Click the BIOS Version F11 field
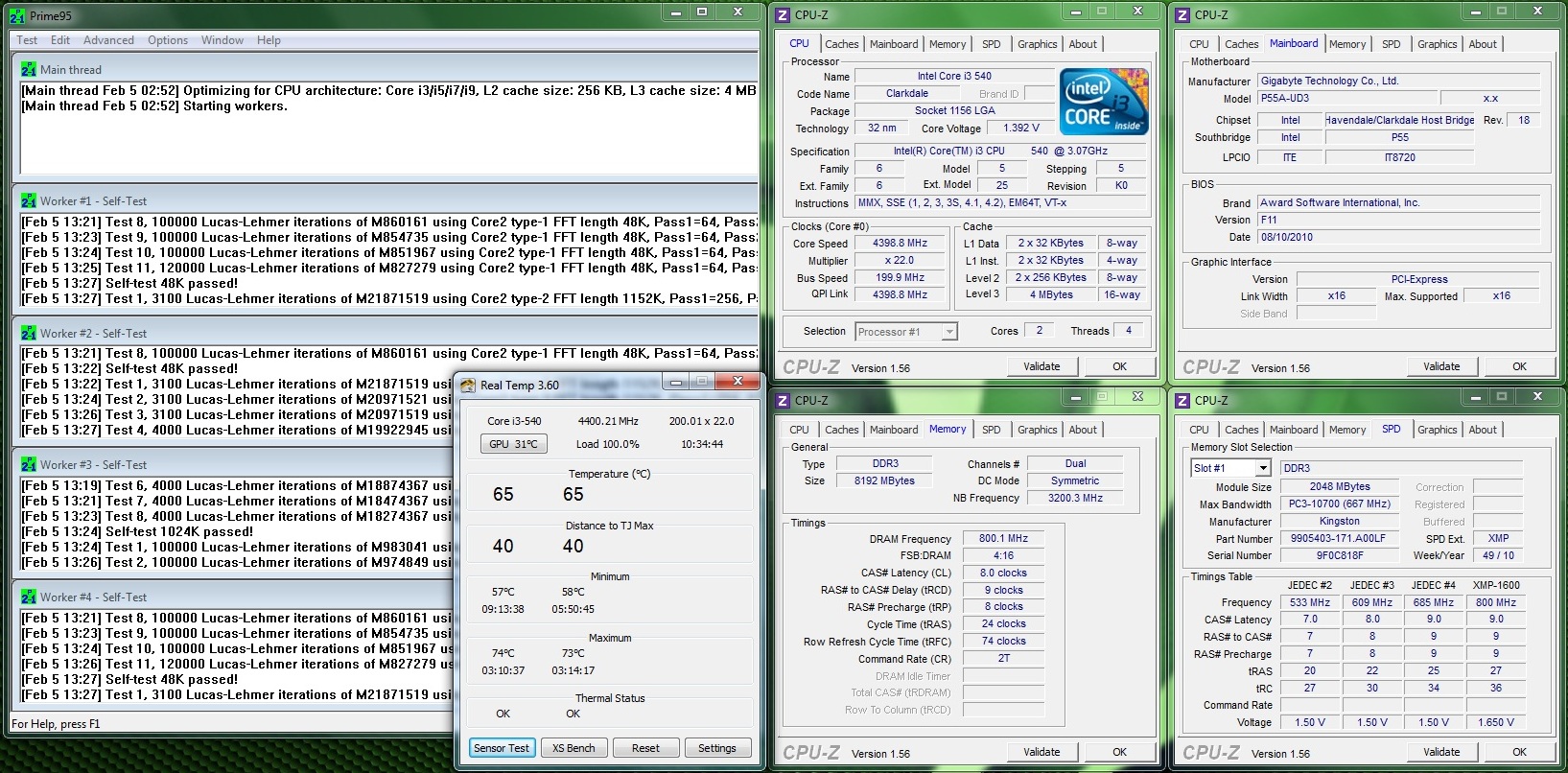Viewport: 1568px width, 773px height. click(x=1399, y=220)
